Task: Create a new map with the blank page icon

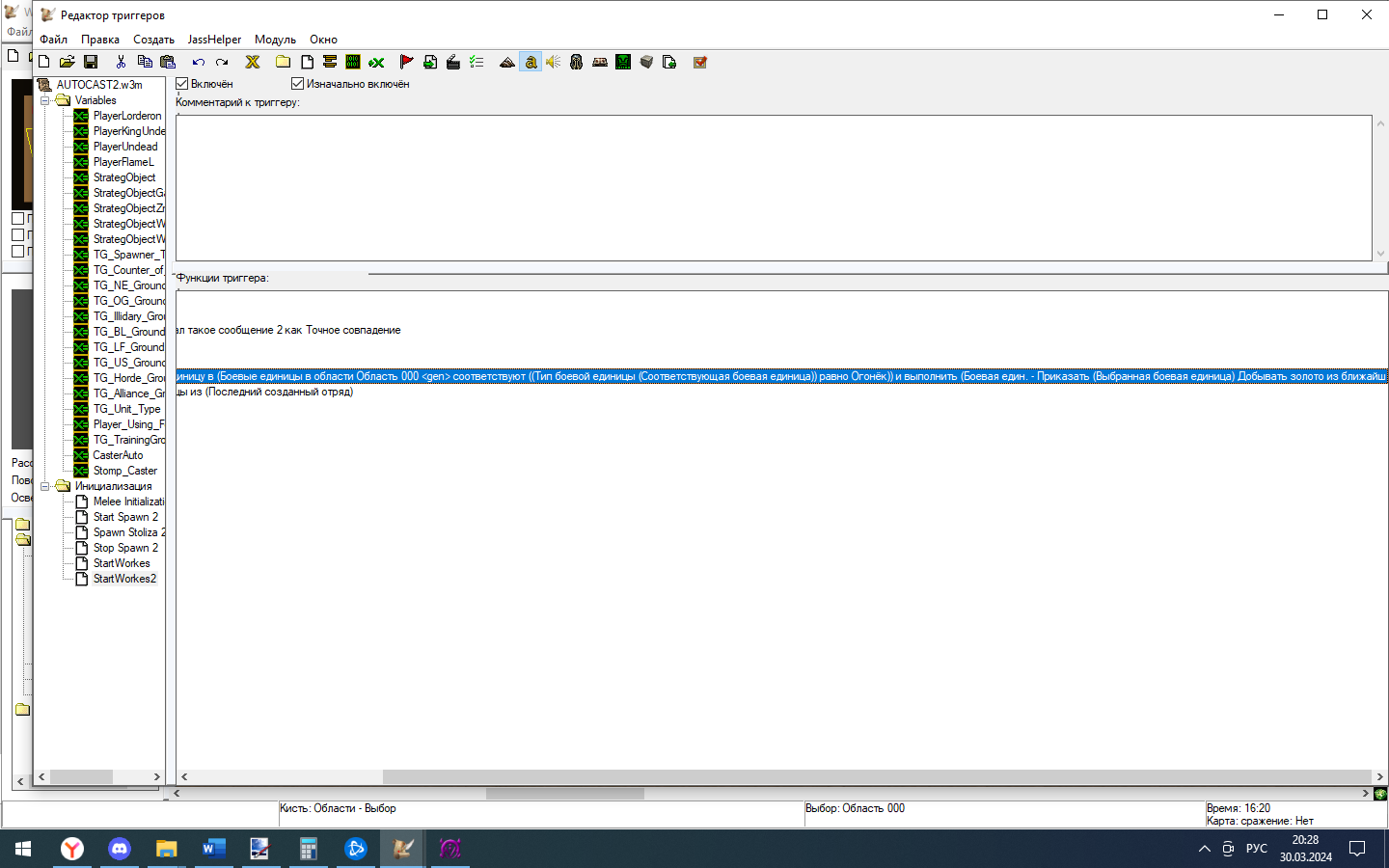Action: (x=44, y=62)
